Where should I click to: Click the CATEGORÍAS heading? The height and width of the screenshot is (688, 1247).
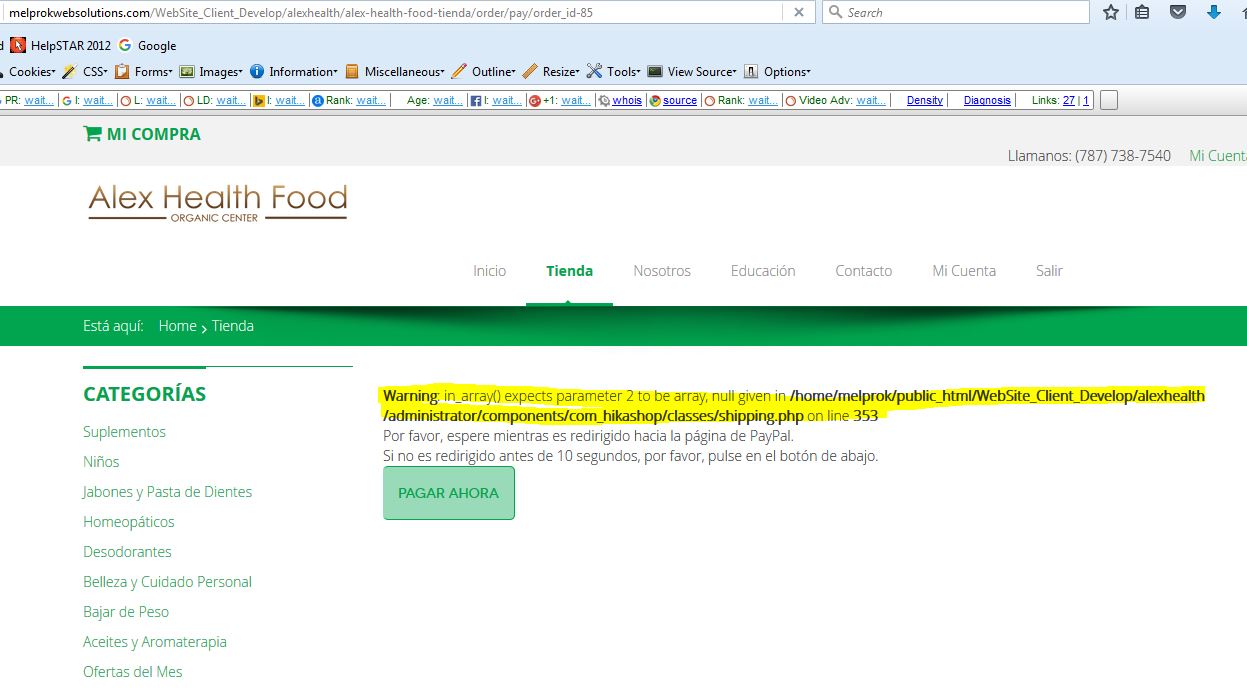(x=145, y=394)
